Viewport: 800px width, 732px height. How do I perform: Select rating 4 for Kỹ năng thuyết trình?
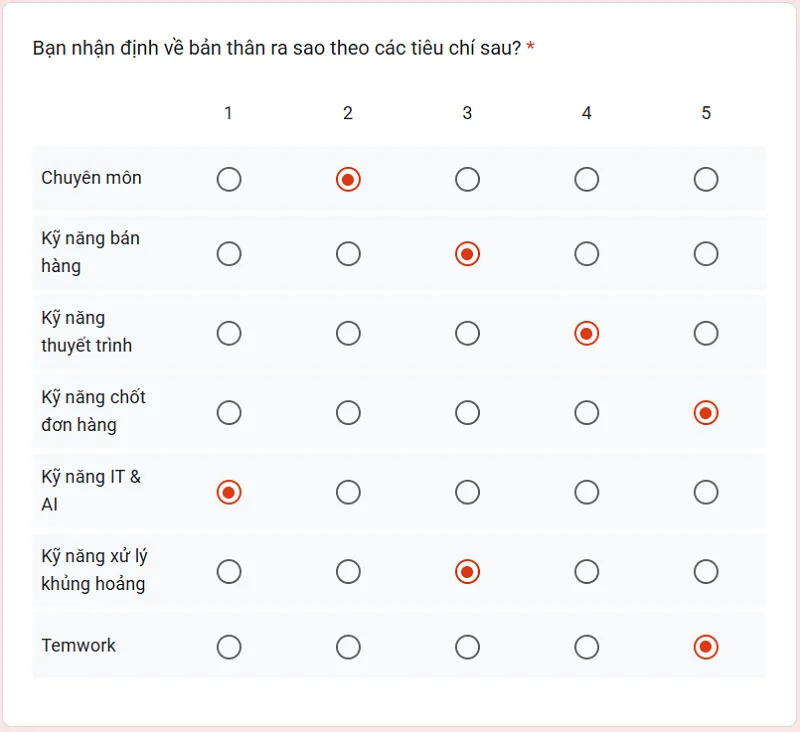(x=587, y=333)
